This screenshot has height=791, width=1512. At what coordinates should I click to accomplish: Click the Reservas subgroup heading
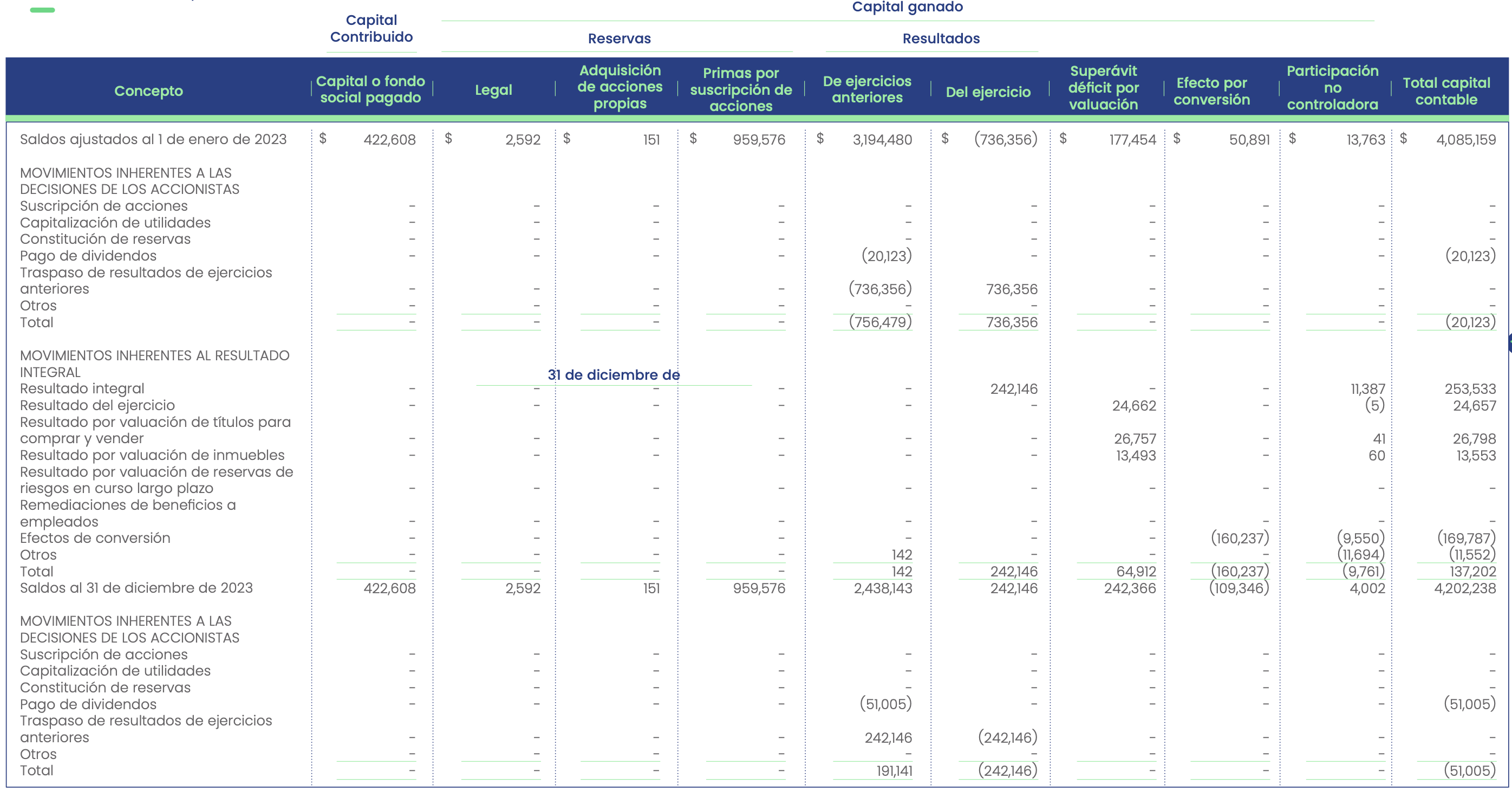click(x=619, y=39)
